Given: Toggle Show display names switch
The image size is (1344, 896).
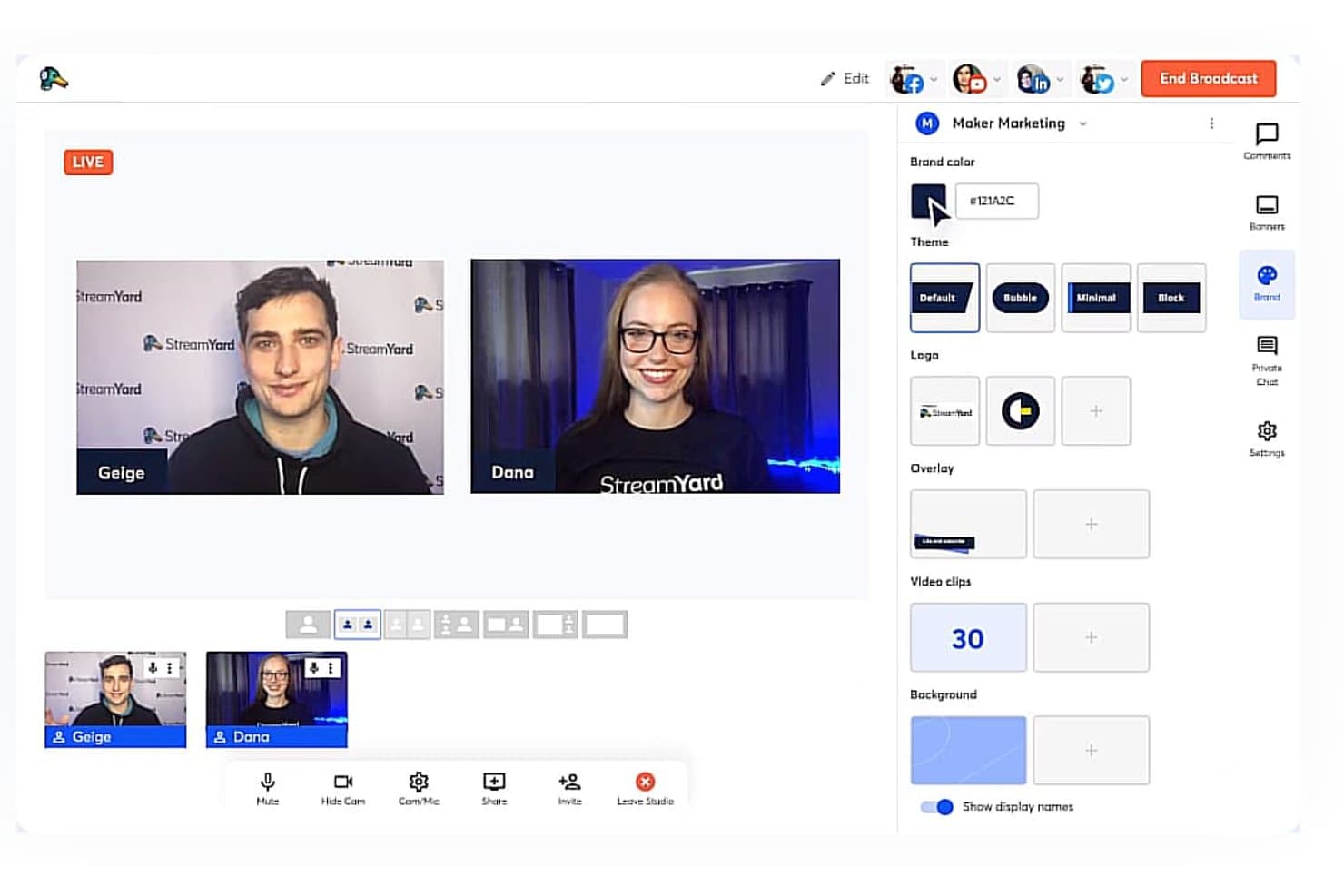Looking at the screenshot, I should coord(936,807).
